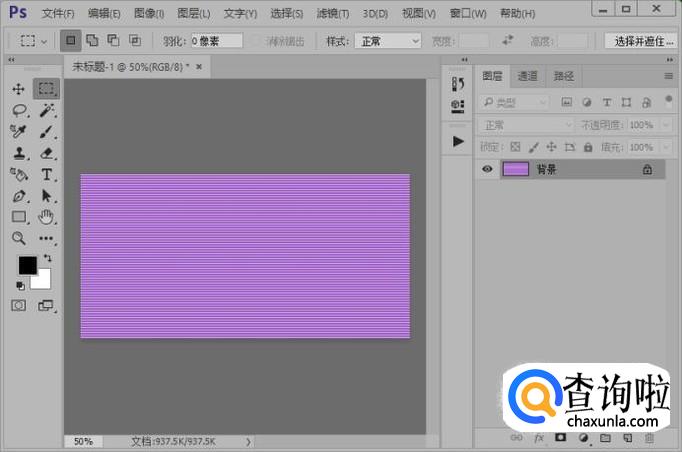Select the Move tool
This screenshot has width=682, height=452.
tap(19, 89)
